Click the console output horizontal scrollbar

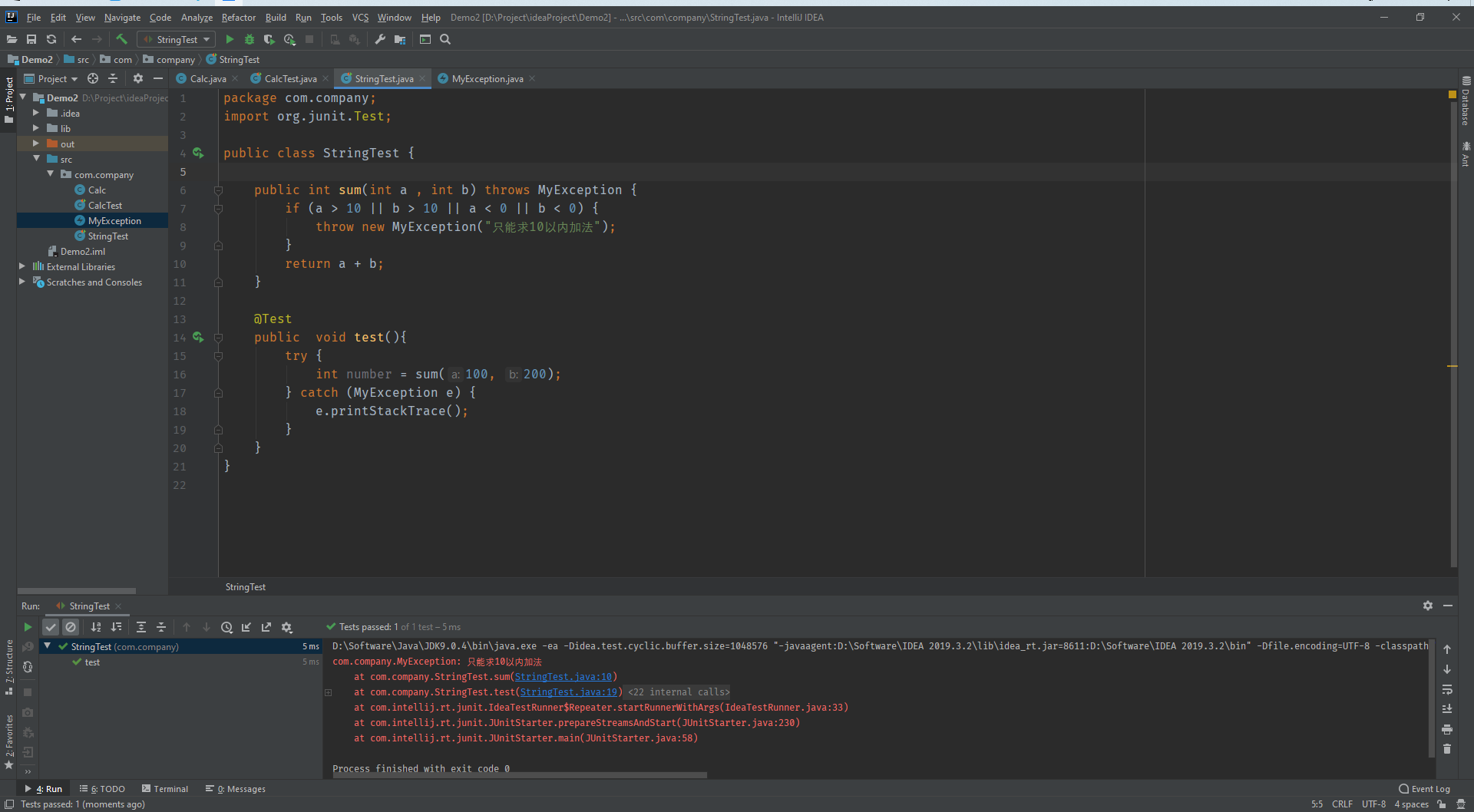pyautogui.click(x=519, y=775)
